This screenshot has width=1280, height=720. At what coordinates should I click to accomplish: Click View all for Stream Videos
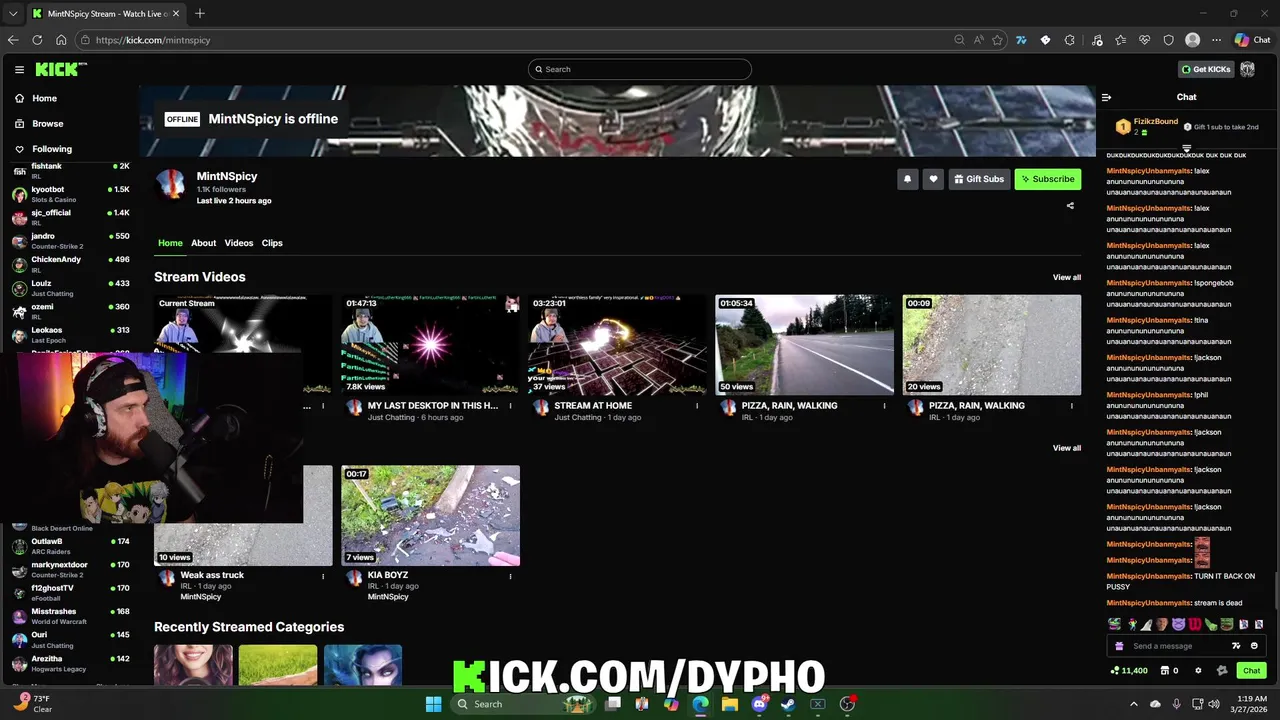point(1066,277)
